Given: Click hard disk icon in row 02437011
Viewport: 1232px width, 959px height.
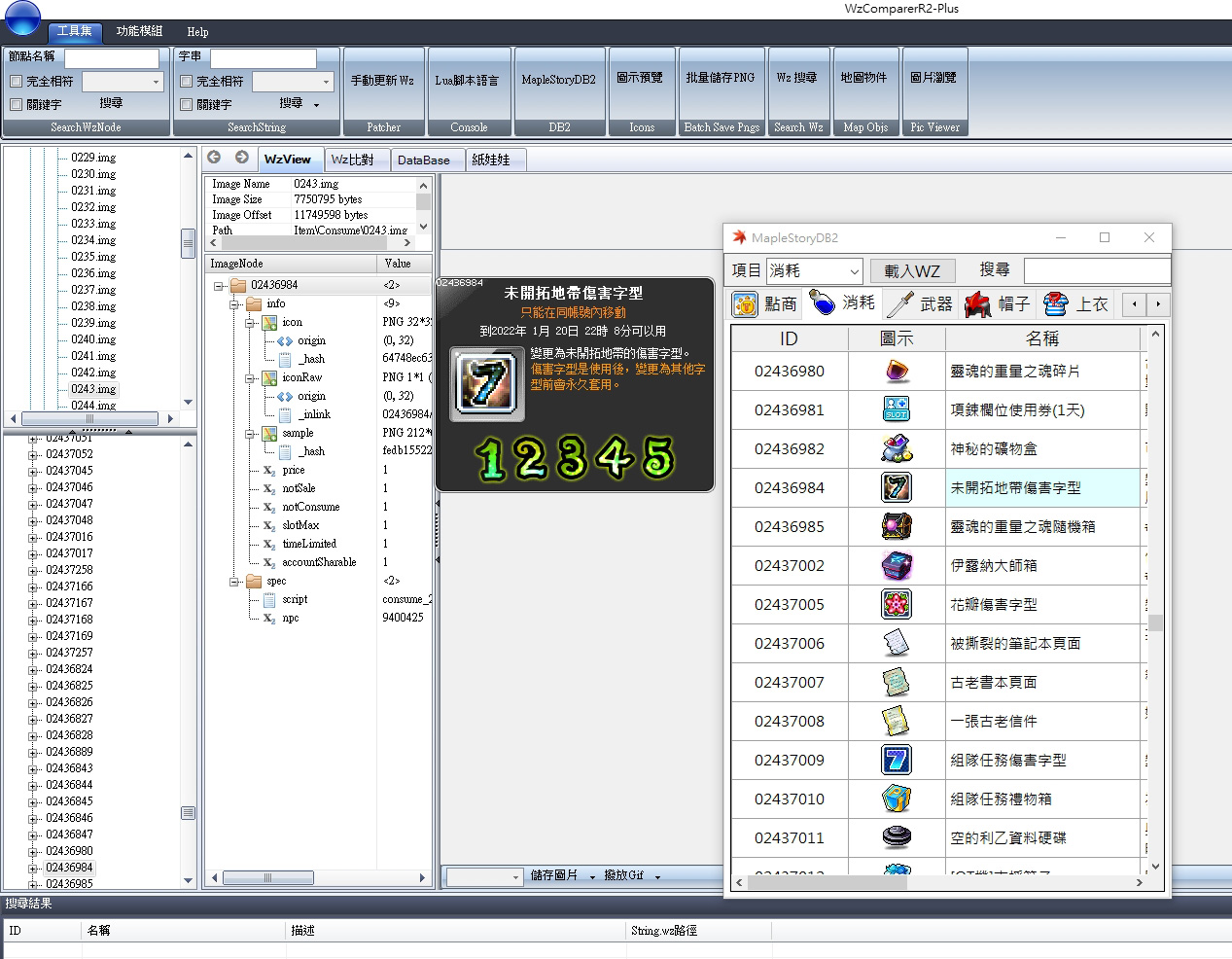Looking at the screenshot, I should click(x=897, y=837).
